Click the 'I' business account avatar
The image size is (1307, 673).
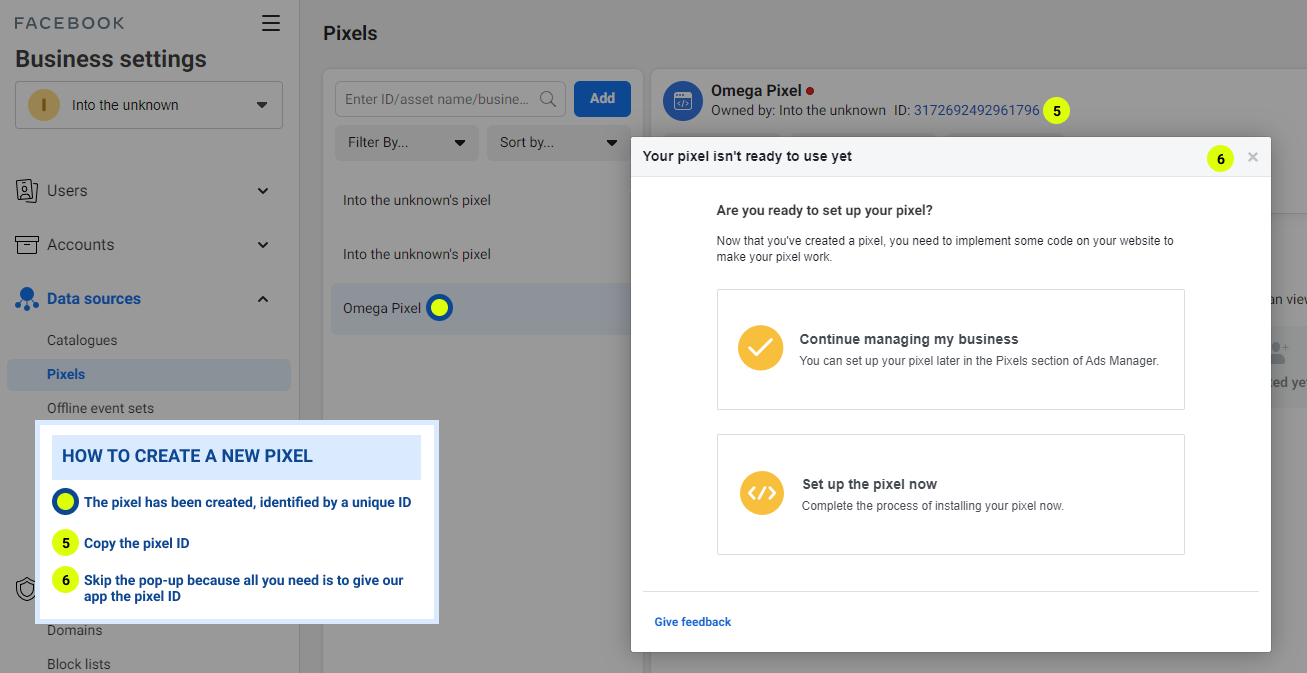43,105
